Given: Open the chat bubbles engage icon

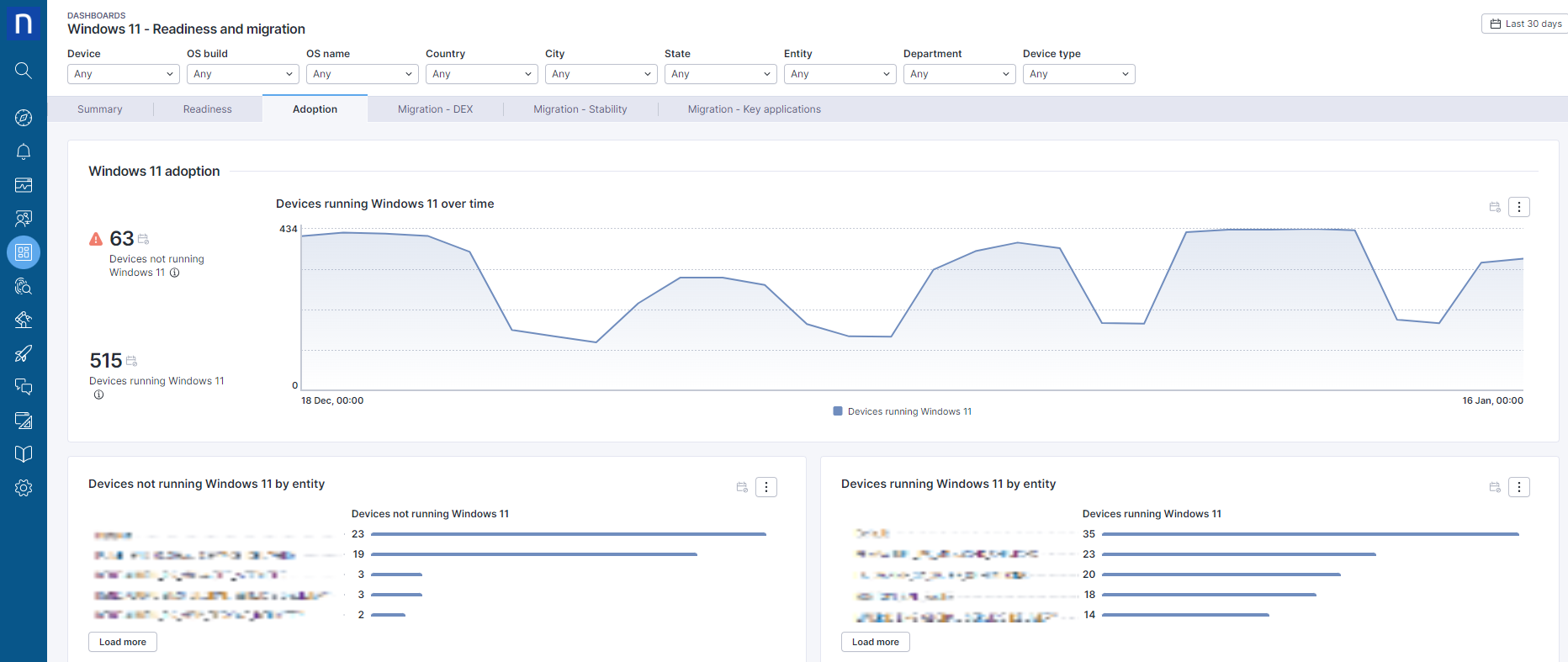Looking at the screenshot, I should [x=24, y=387].
